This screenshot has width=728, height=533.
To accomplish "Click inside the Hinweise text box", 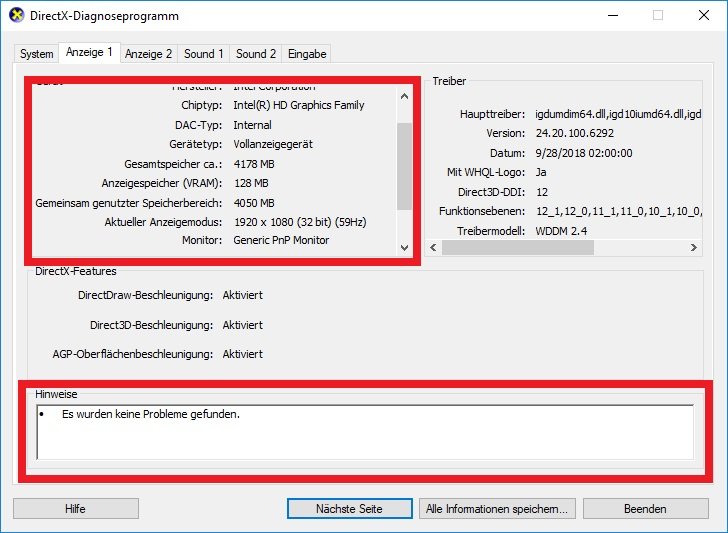I will pyautogui.click(x=365, y=432).
